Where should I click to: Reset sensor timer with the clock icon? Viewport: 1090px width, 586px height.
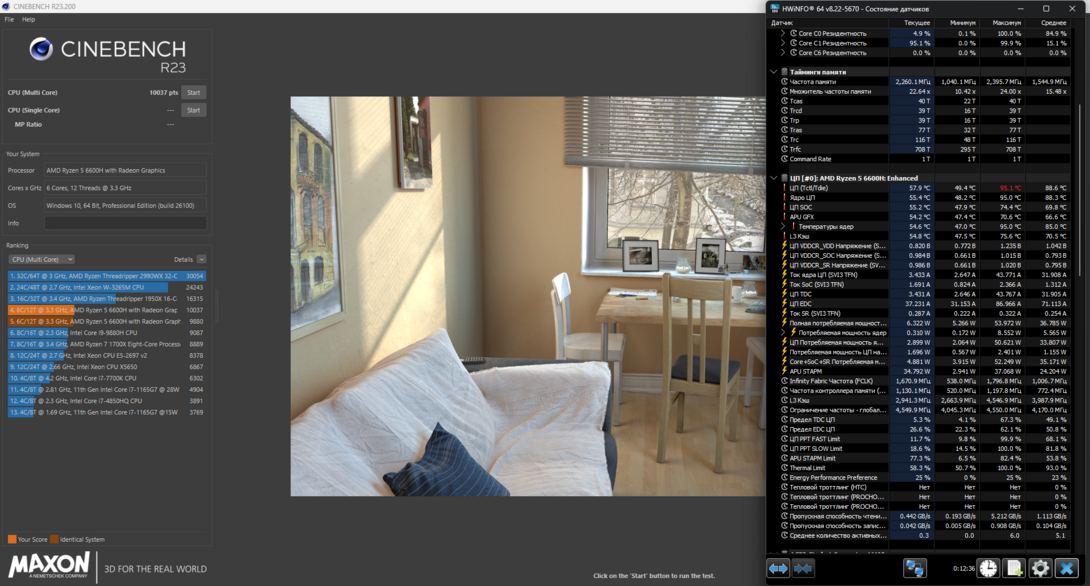(x=988, y=568)
